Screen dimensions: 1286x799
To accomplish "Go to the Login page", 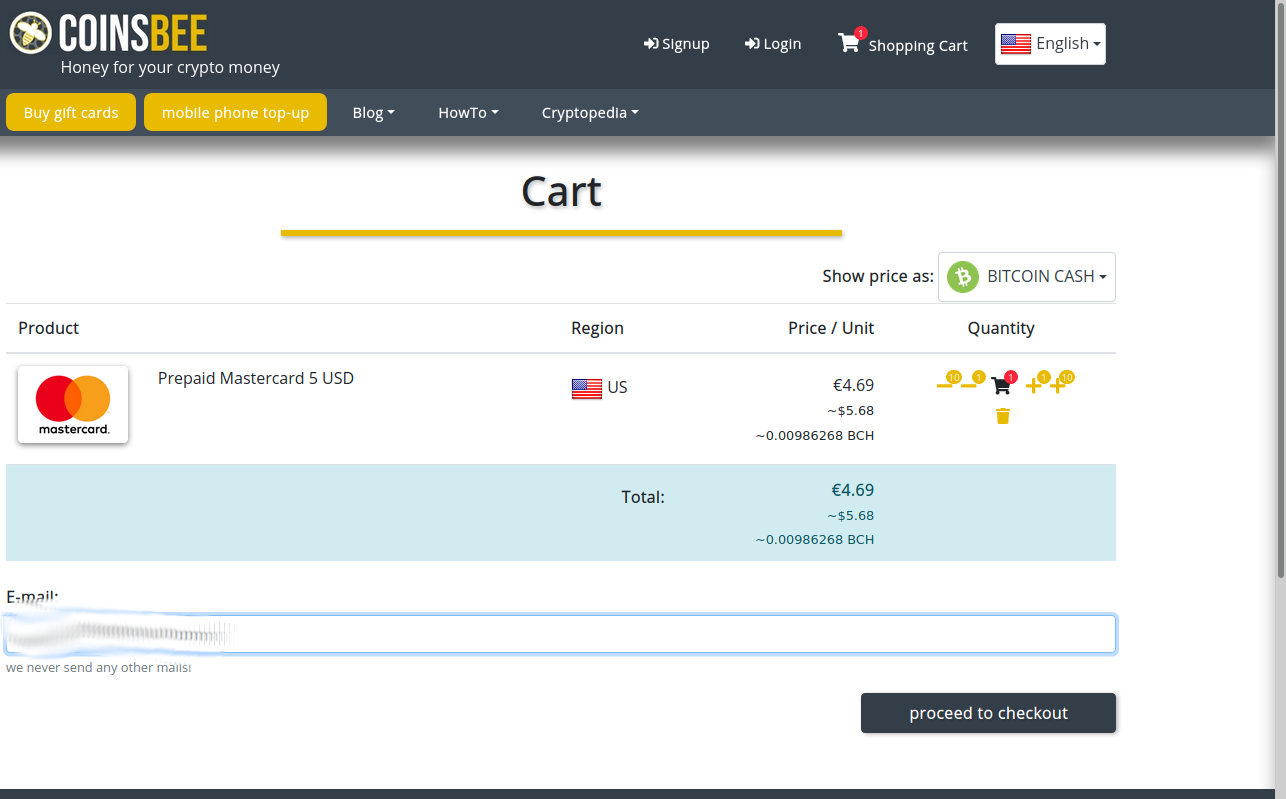I will (x=773, y=44).
